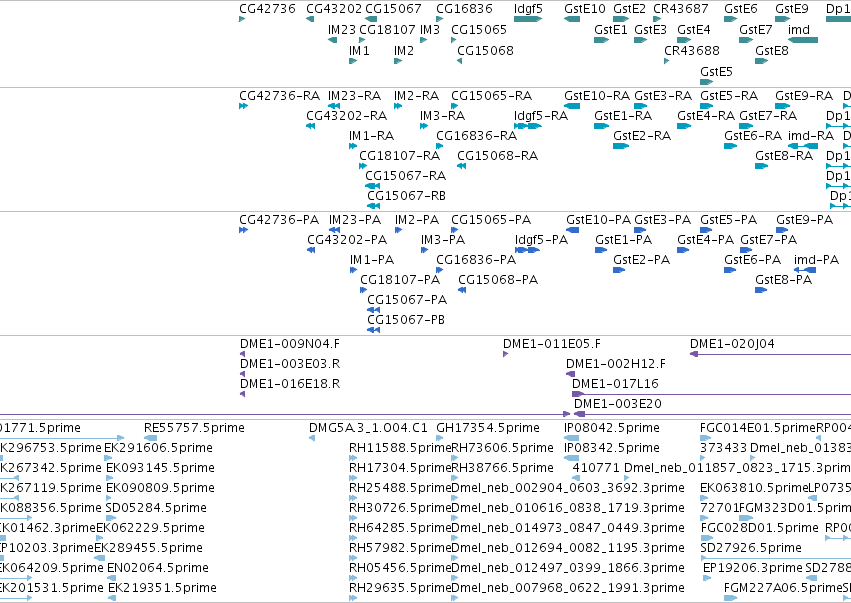851x603 pixels.
Task: Click clone DME1-002H12.F
Action: pos(615,364)
